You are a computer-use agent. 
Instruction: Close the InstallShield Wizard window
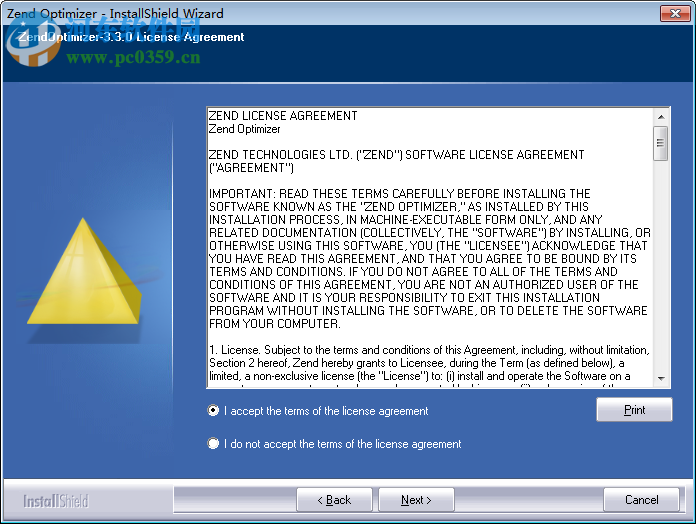point(675,13)
